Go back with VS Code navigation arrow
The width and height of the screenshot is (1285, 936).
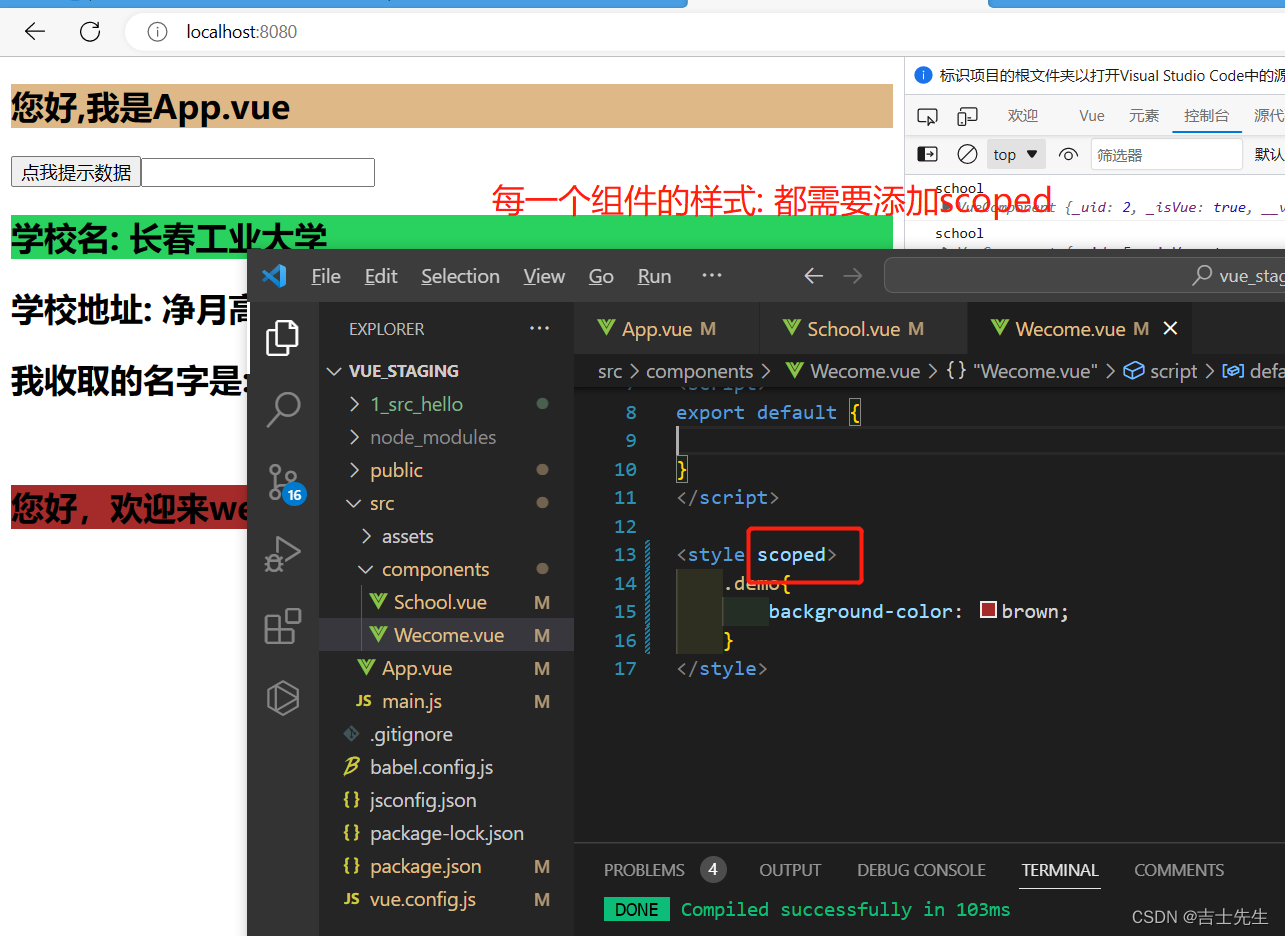(814, 276)
